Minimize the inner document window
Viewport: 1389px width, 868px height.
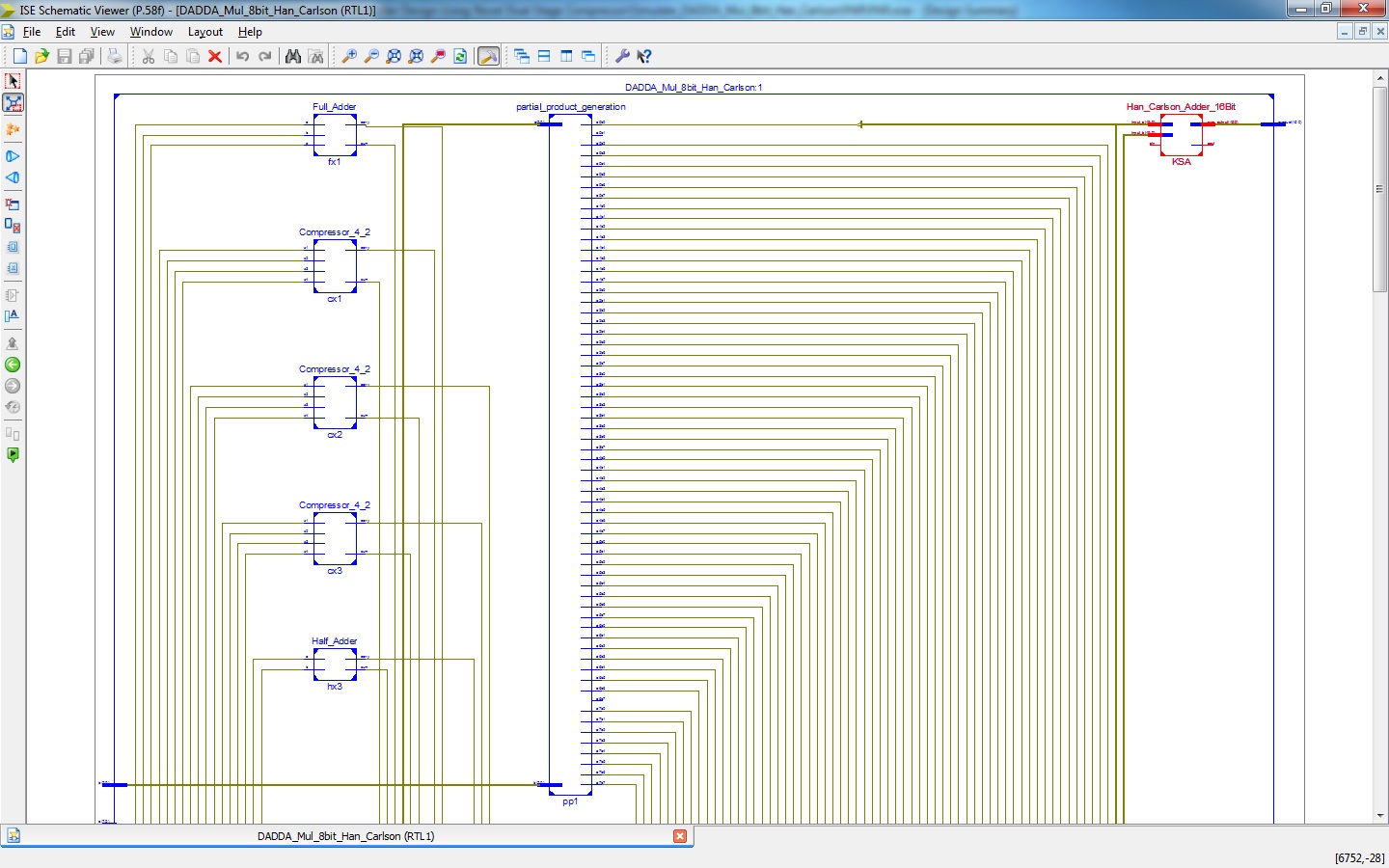1345,32
